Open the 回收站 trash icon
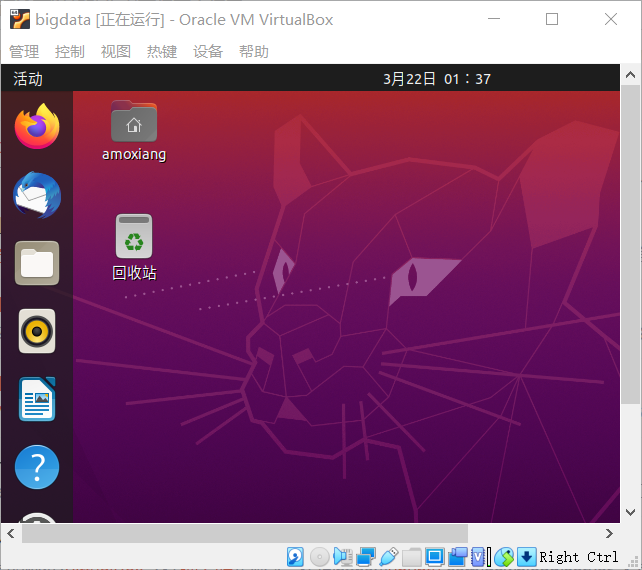Image resolution: width=642 pixels, height=570 pixels. click(134, 248)
